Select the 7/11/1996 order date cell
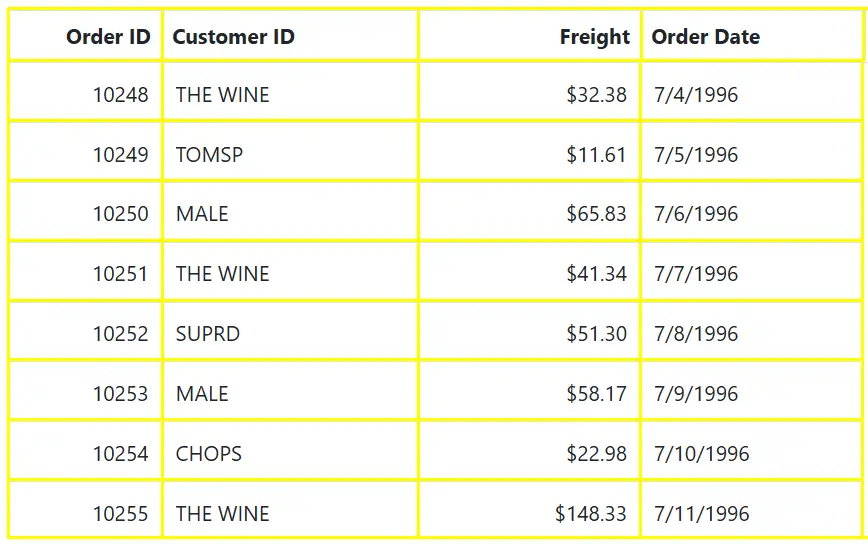 point(701,514)
